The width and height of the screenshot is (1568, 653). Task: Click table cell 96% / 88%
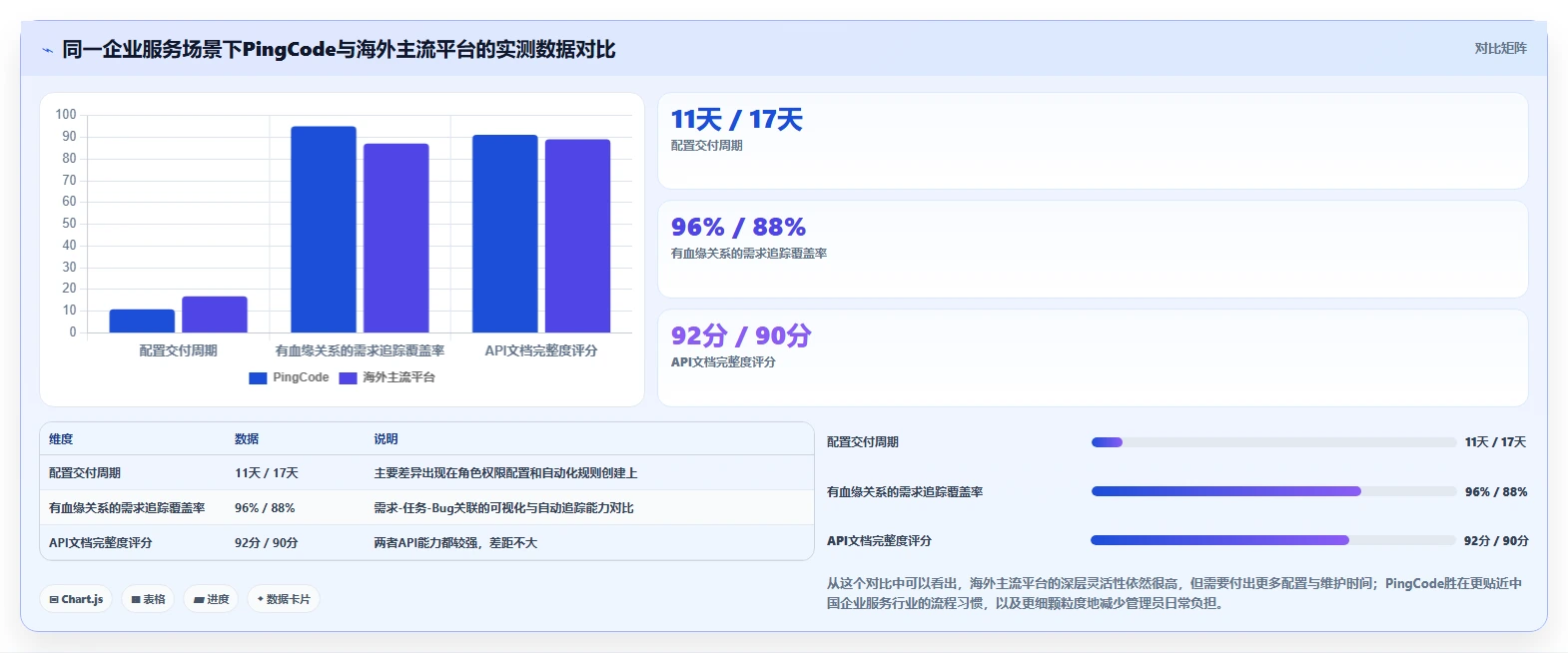(x=265, y=508)
